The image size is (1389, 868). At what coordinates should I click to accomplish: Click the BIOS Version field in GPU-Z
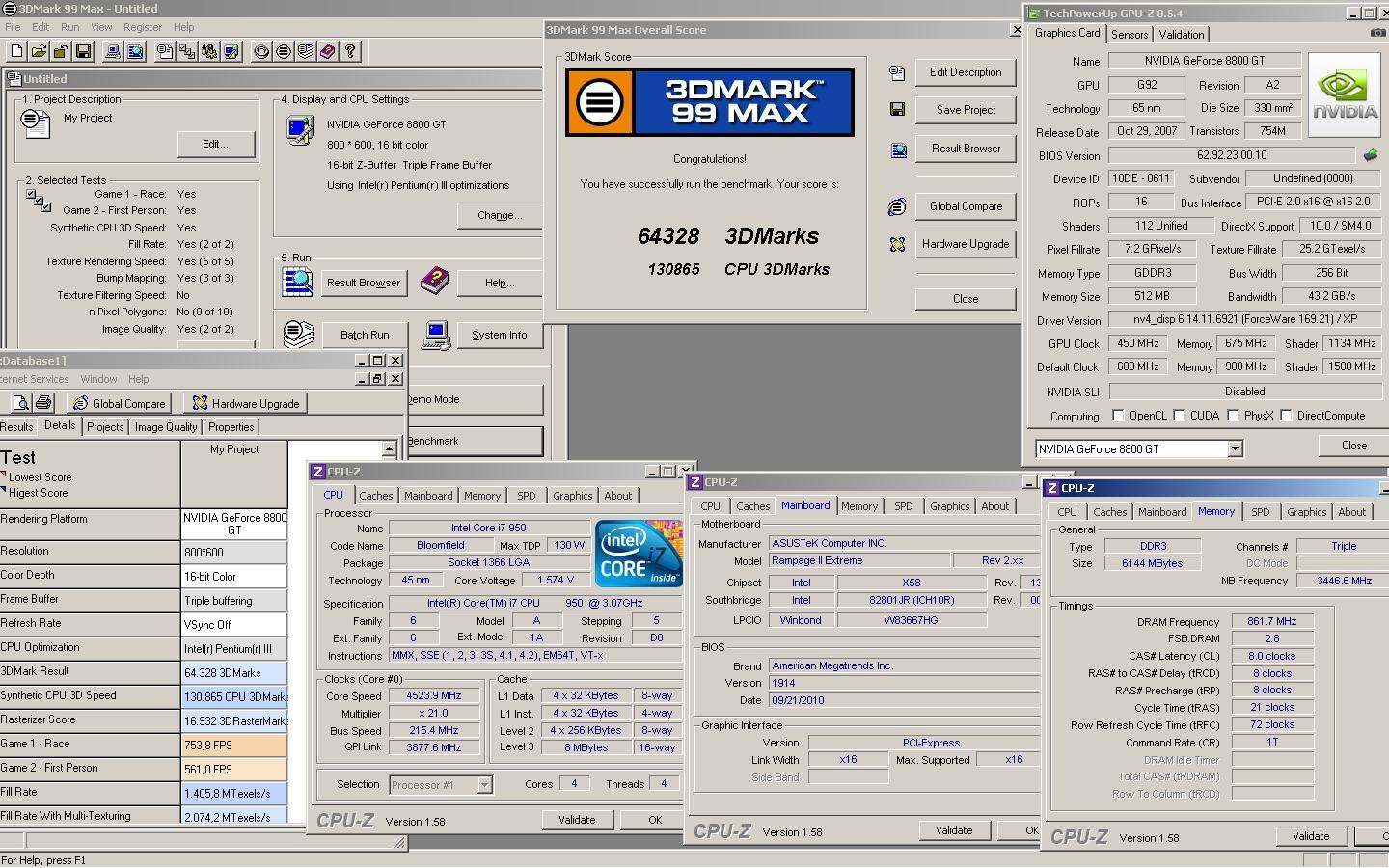(1232, 154)
